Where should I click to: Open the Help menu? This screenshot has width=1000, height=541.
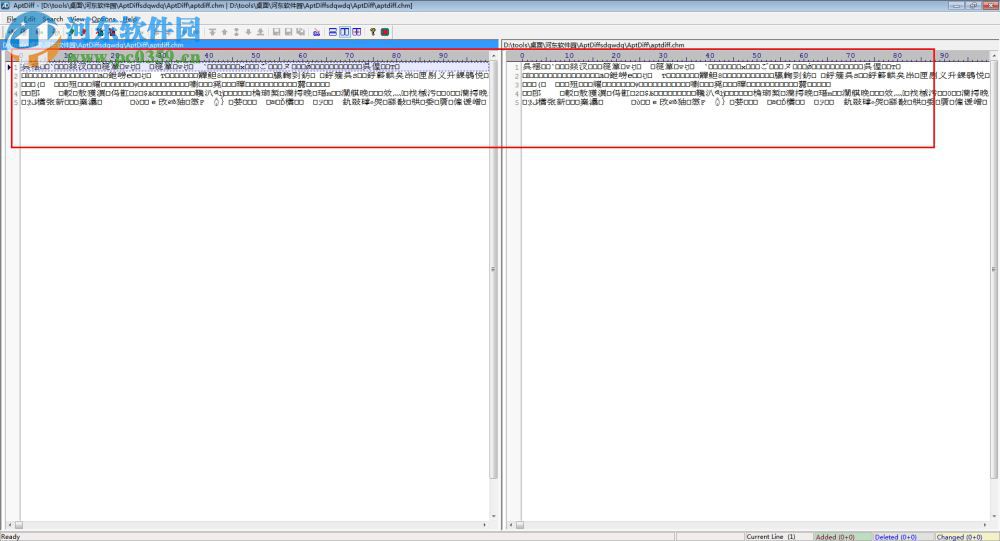pos(129,19)
